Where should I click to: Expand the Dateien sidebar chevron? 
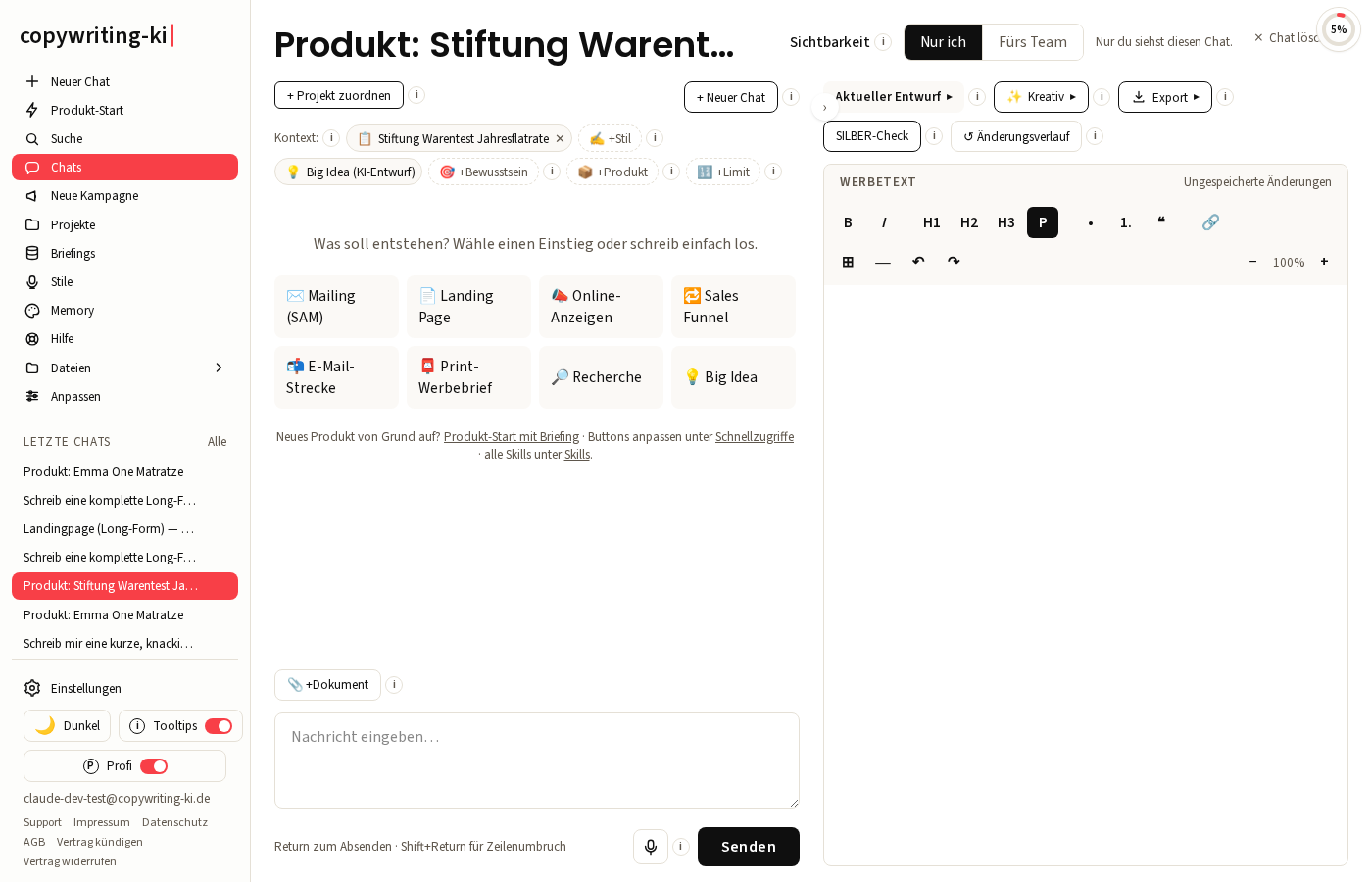tap(219, 367)
